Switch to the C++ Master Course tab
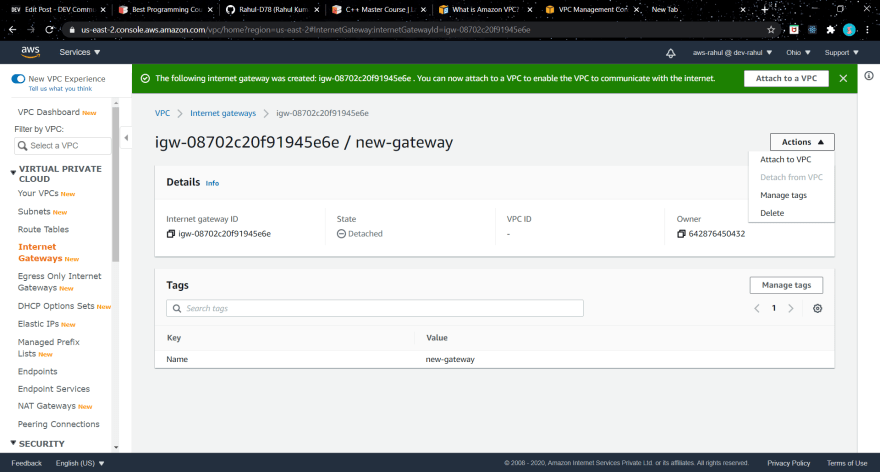Screen dimensions: 880x472 click(x=379, y=10)
